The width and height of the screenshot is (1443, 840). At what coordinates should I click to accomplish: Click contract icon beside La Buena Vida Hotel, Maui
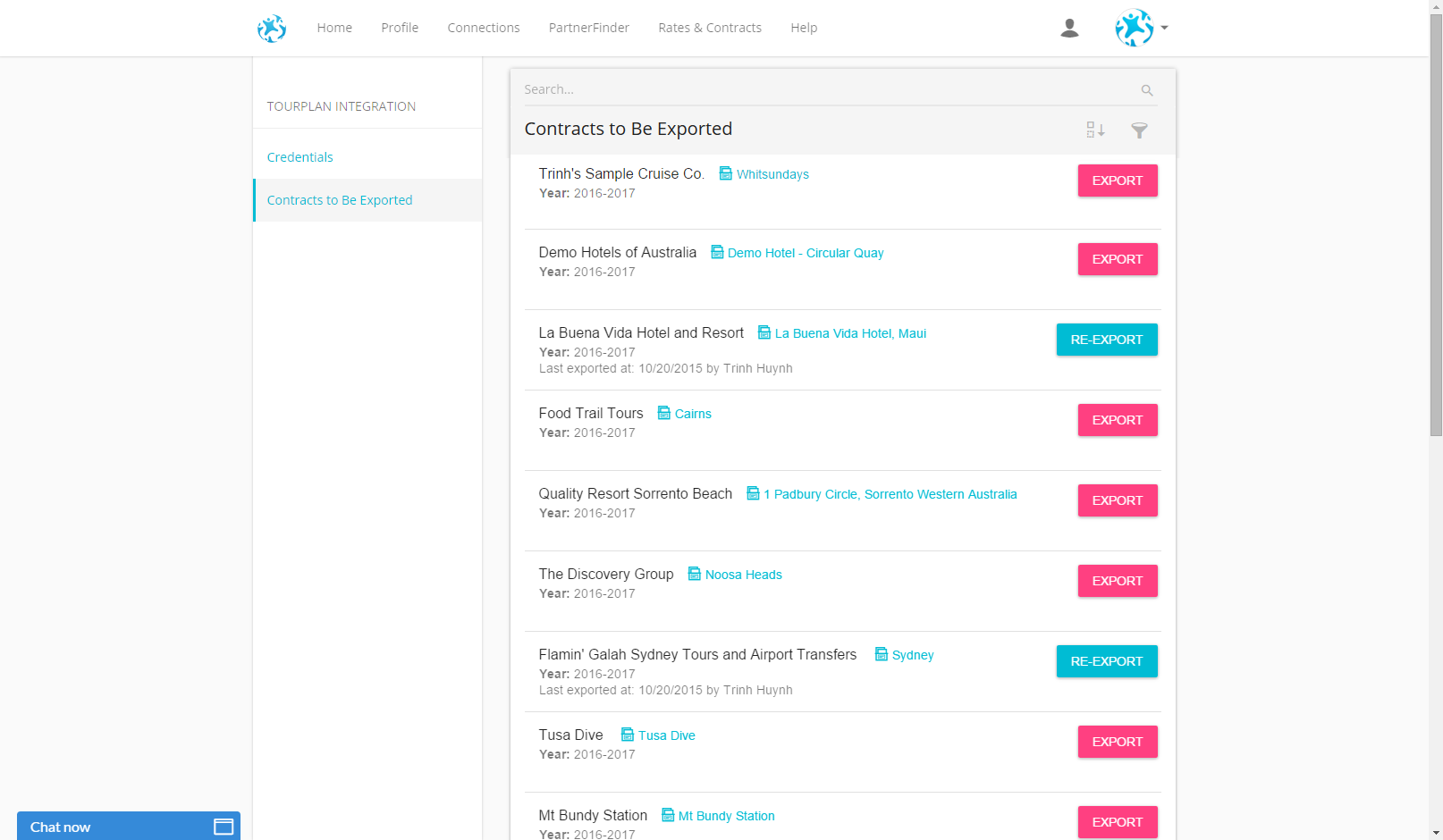764,332
